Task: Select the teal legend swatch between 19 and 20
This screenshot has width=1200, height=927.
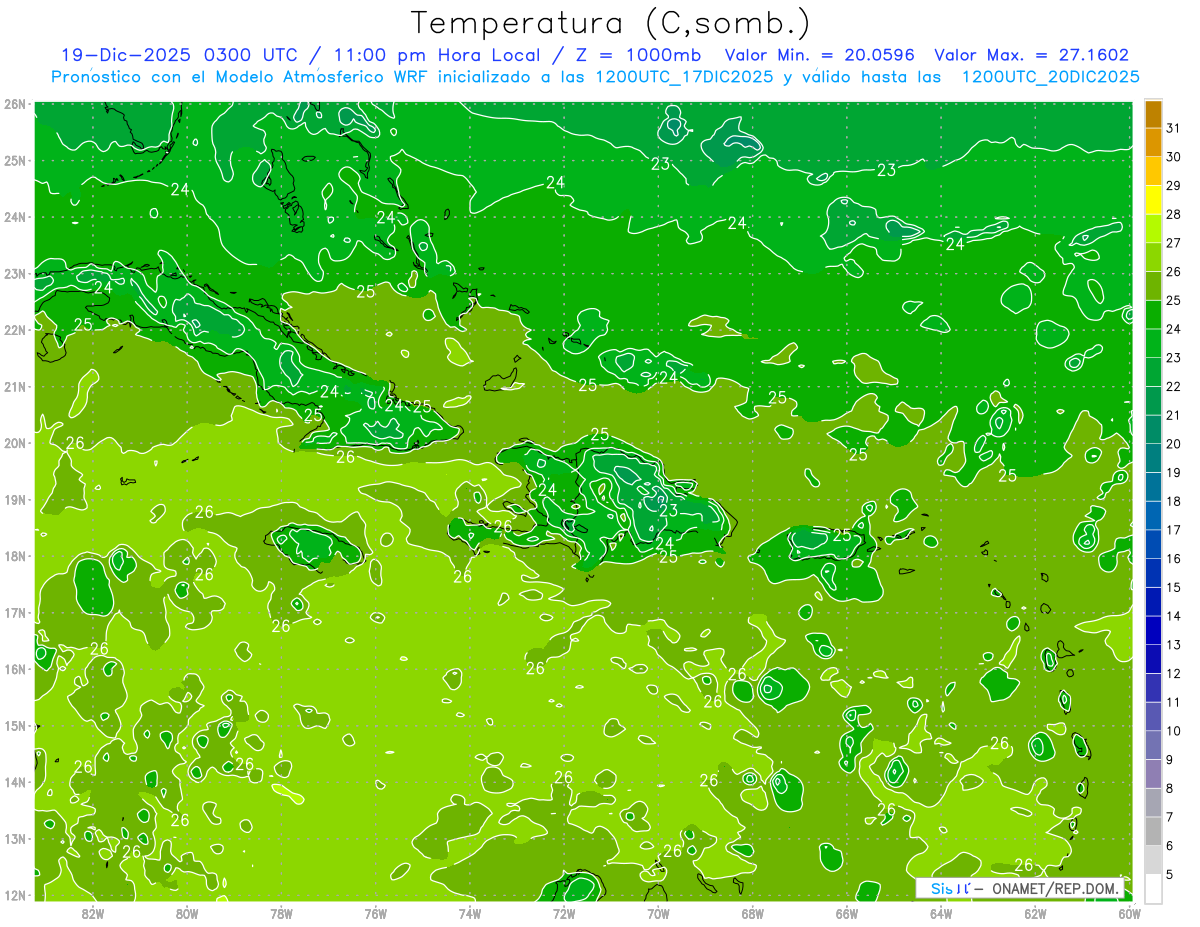Action: [x=1153, y=458]
